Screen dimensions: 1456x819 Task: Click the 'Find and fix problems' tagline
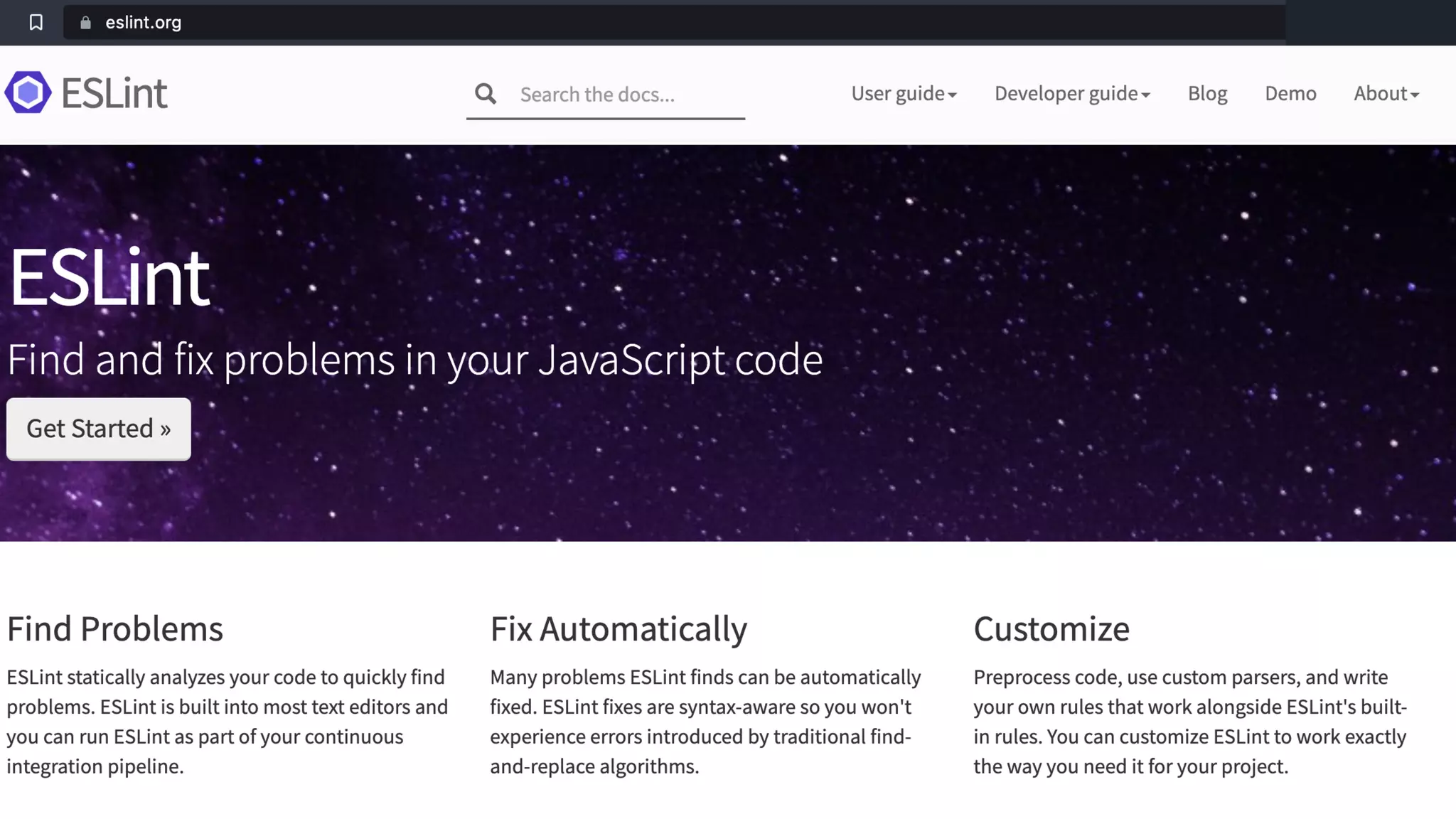[414, 360]
